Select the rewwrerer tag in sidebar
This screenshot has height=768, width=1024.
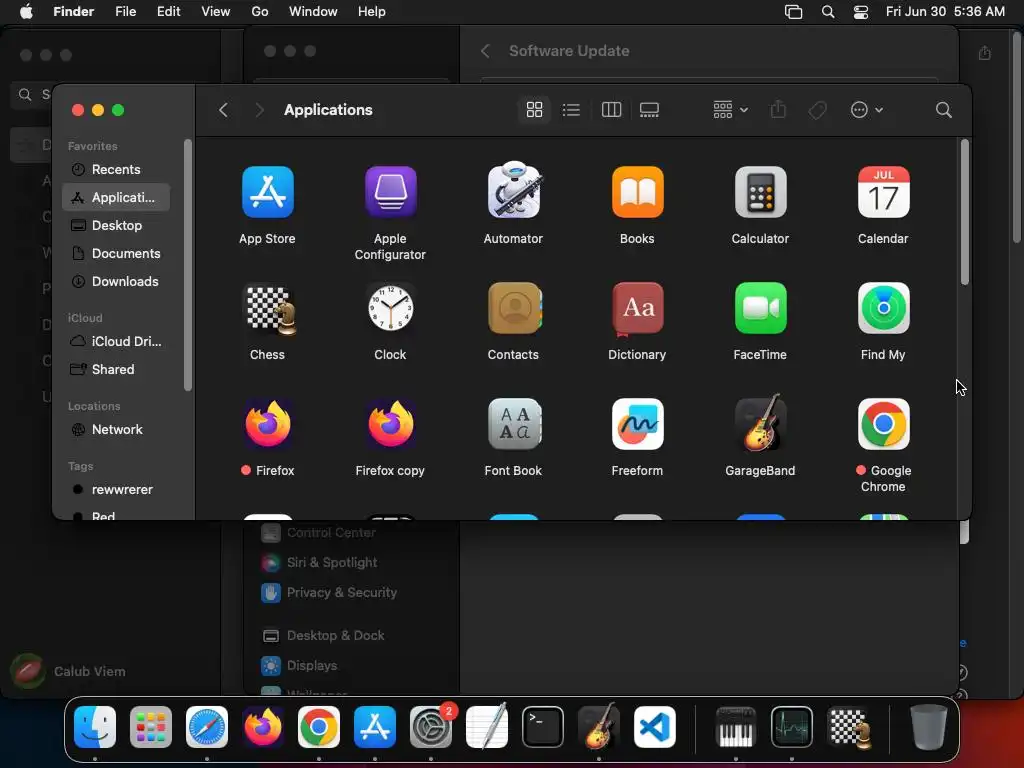[x=116, y=489]
